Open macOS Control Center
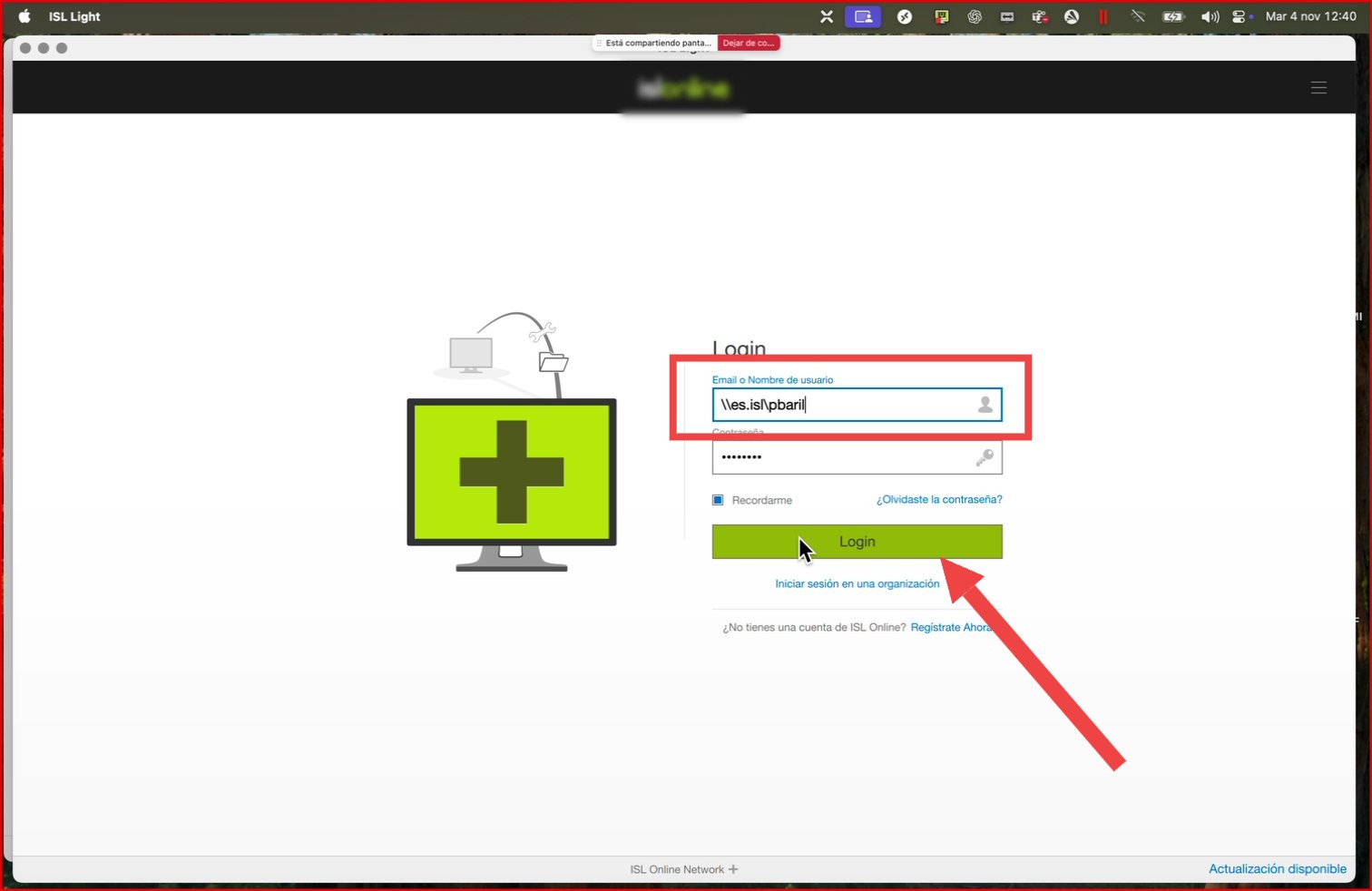The height and width of the screenshot is (891, 1372). pos(1240,16)
